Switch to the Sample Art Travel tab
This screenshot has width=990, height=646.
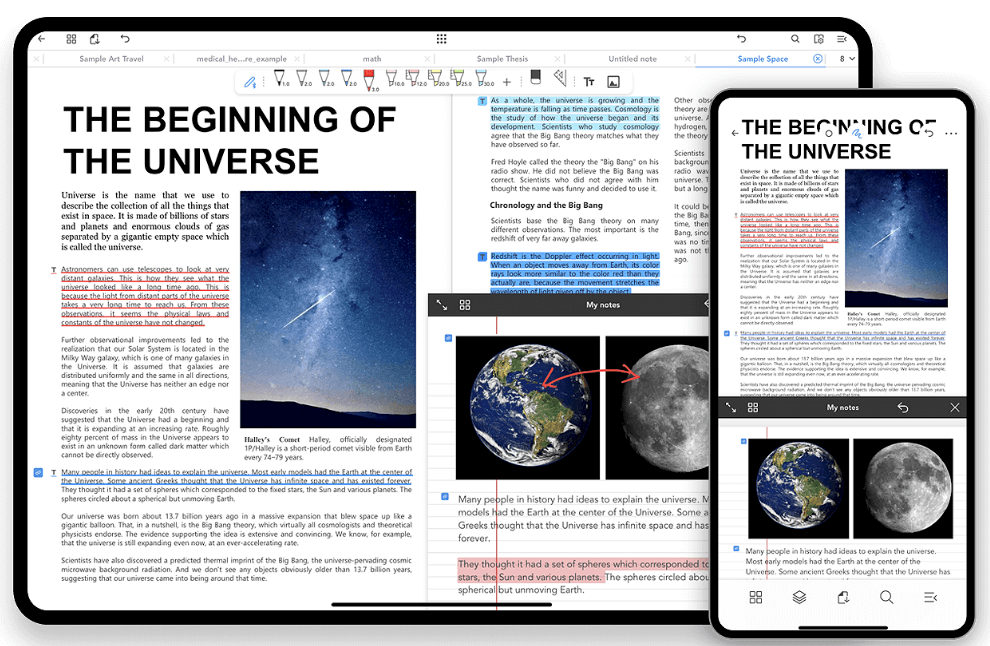[x=111, y=59]
